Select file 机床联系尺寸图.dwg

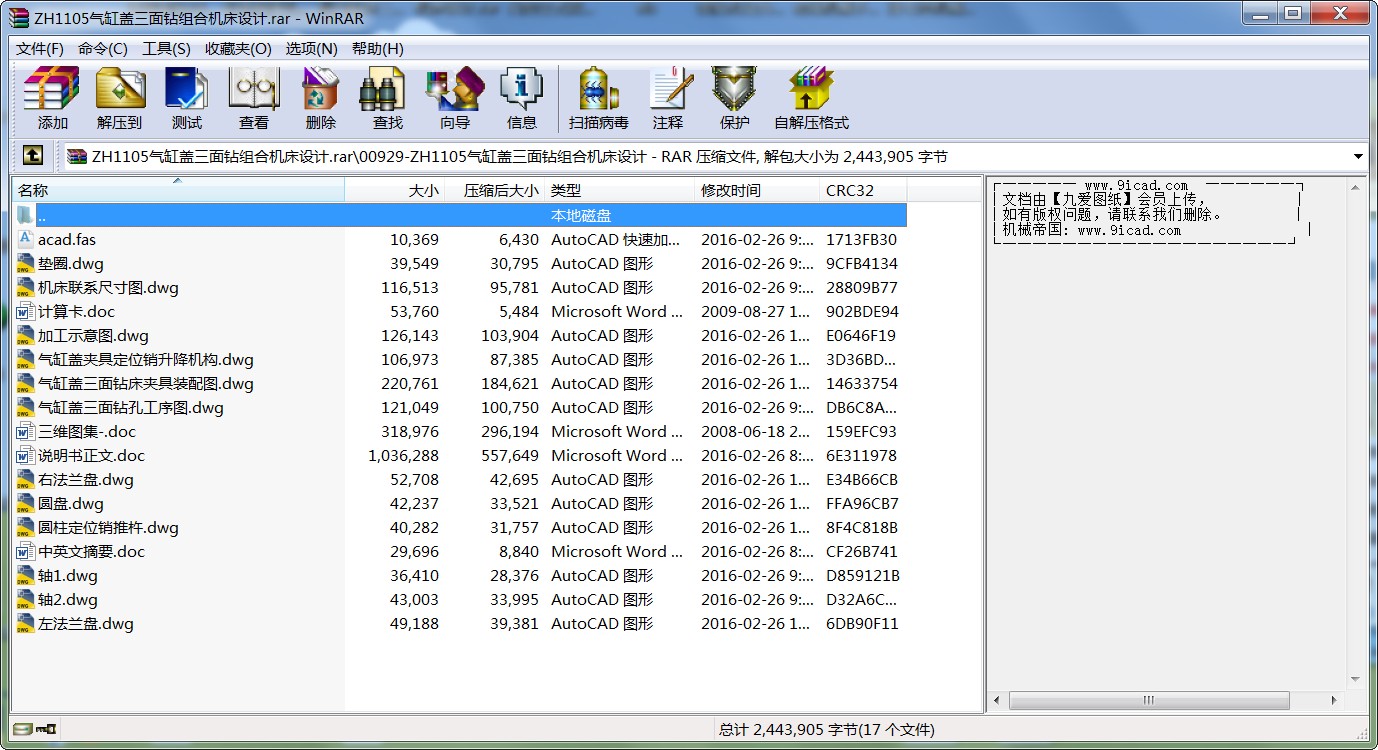(108, 287)
